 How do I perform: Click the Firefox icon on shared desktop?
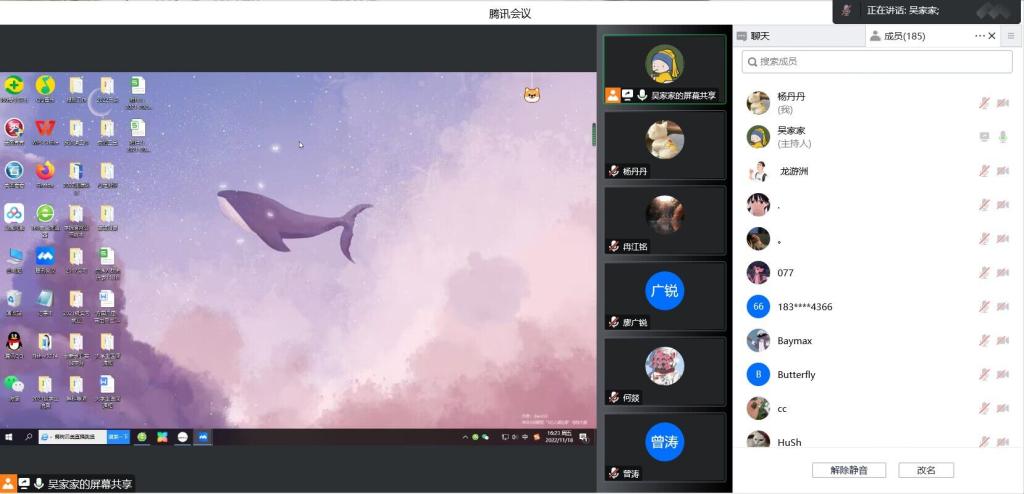(45, 171)
